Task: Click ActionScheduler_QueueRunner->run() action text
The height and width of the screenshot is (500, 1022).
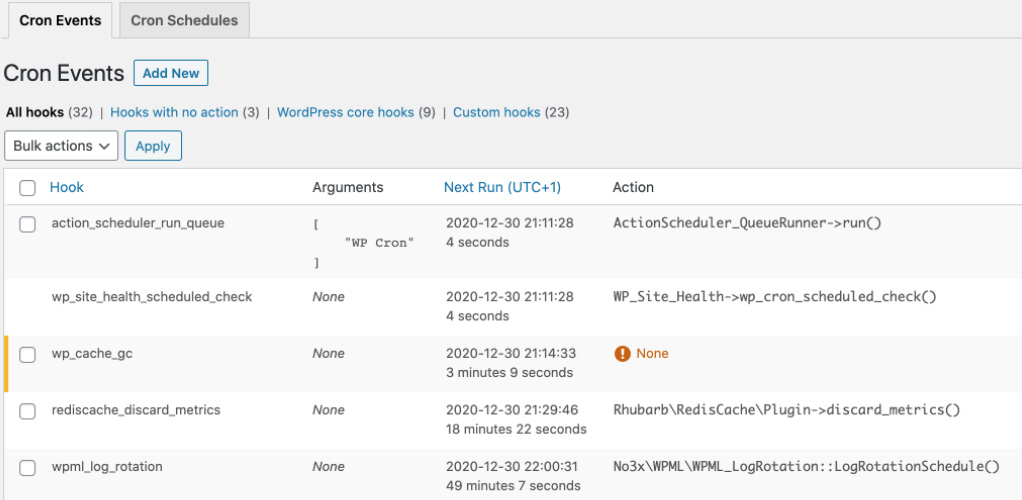Action: pyautogui.click(x=747, y=224)
